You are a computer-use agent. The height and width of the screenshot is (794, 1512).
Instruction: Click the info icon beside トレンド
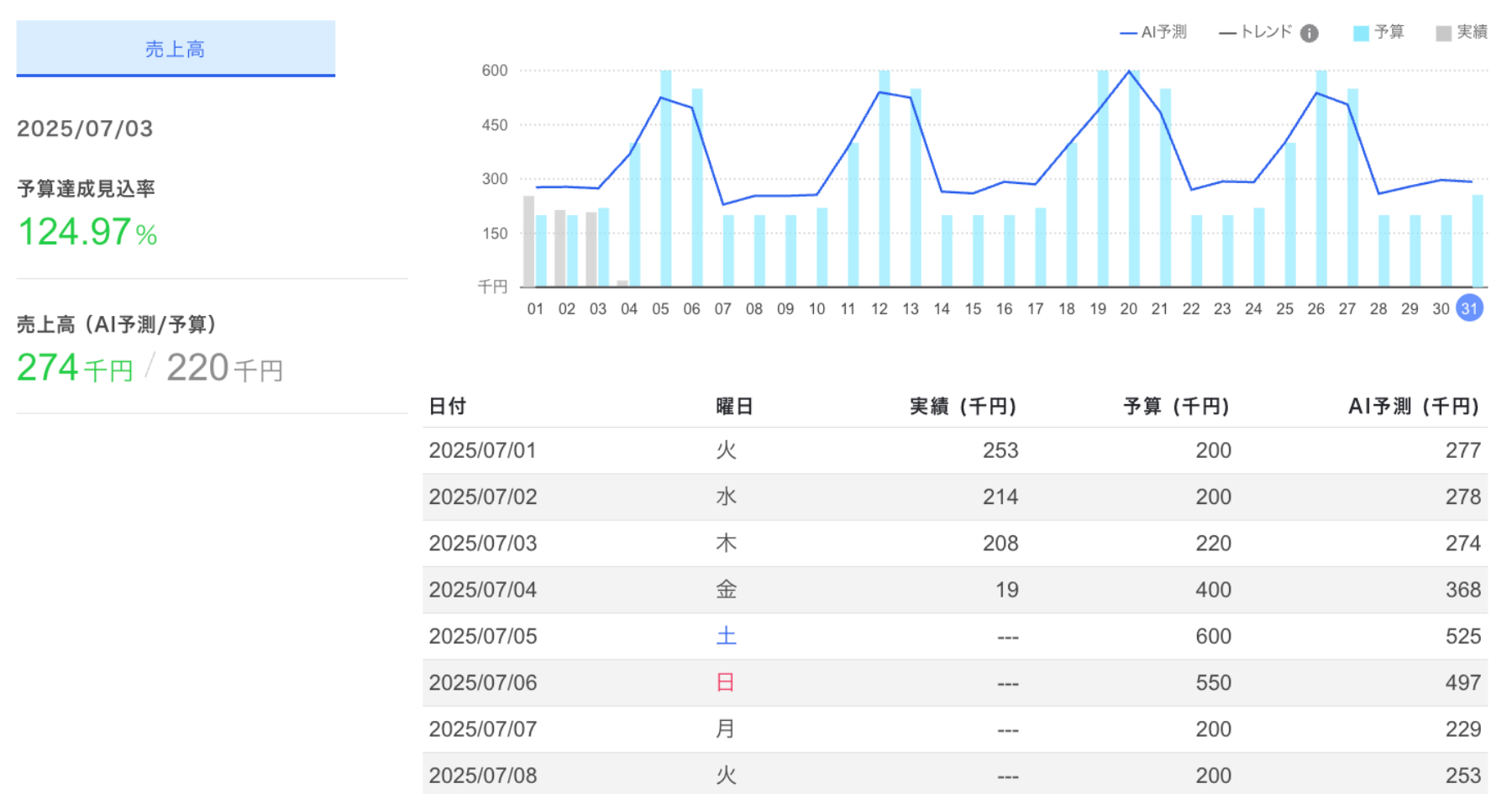coord(1309,33)
